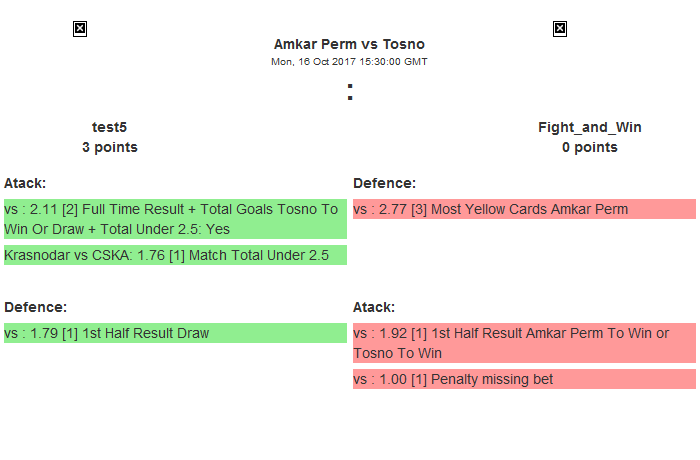Select the green Full Time Result bet row

pos(175,219)
